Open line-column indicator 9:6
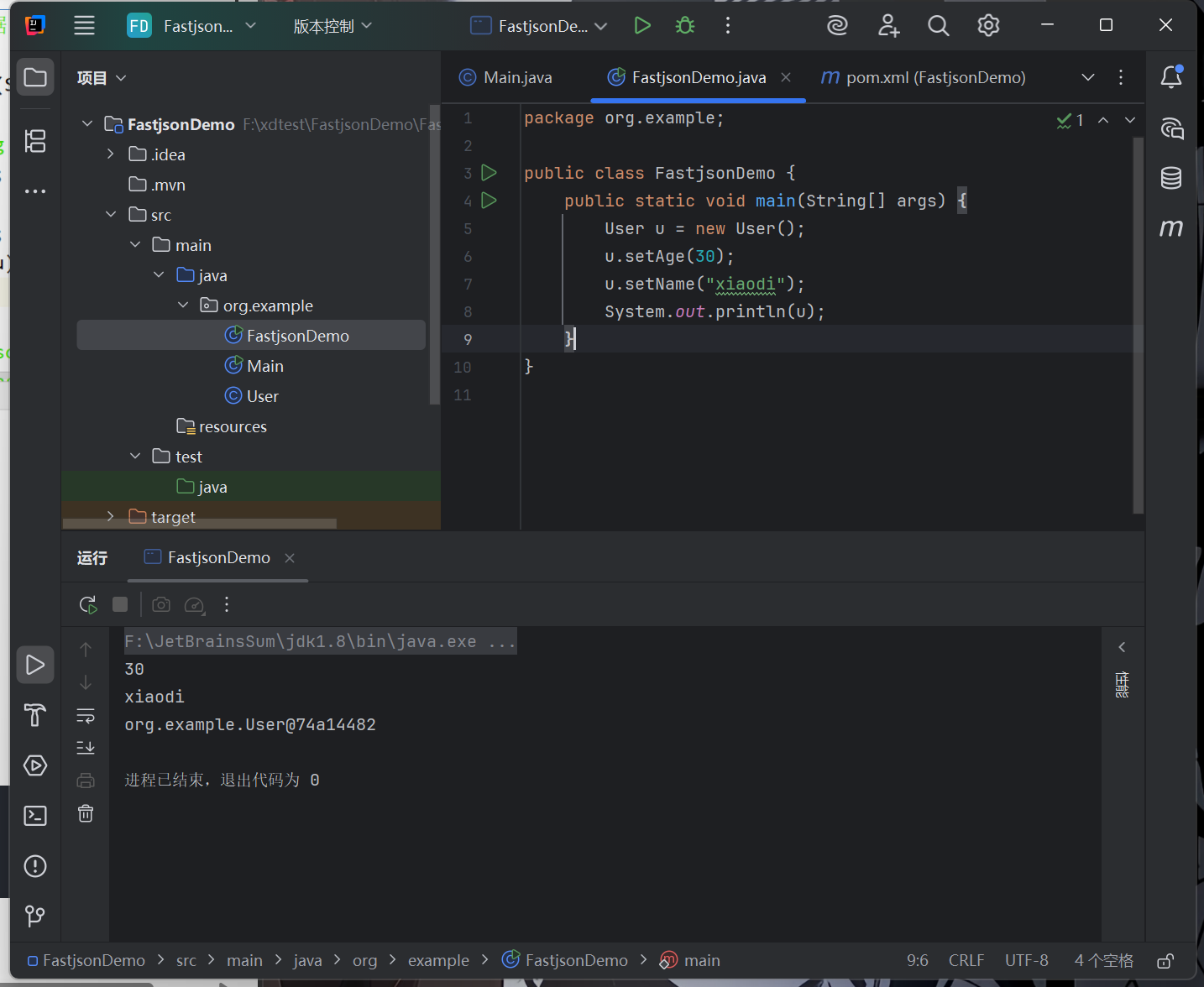Viewport: 1204px width, 987px height. click(x=918, y=960)
